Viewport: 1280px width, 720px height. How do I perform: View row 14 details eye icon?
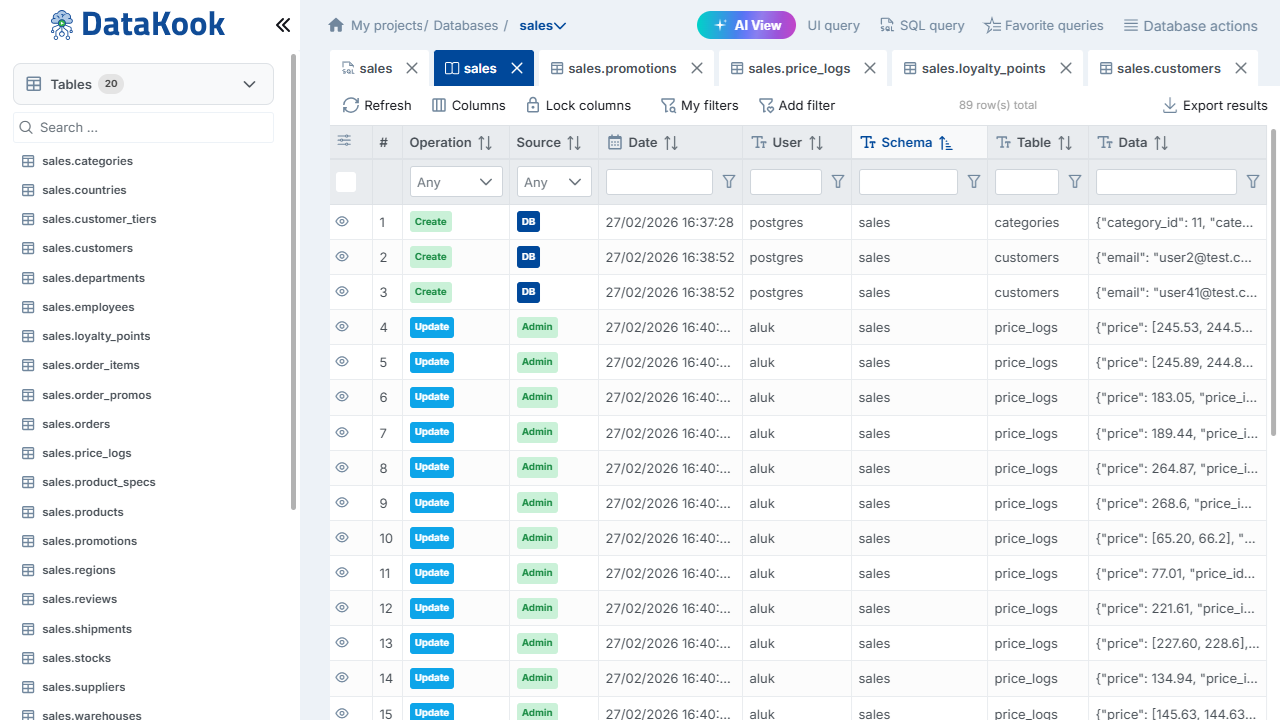pyautogui.click(x=342, y=677)
